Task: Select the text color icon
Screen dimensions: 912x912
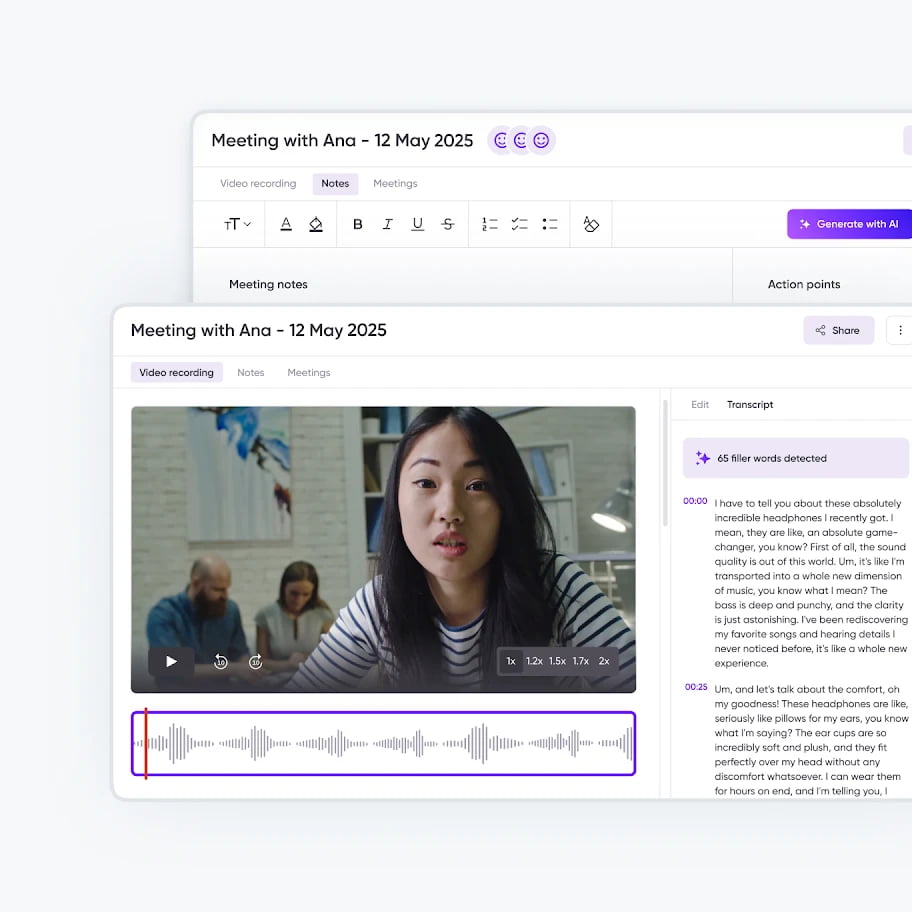Action: 286,224
